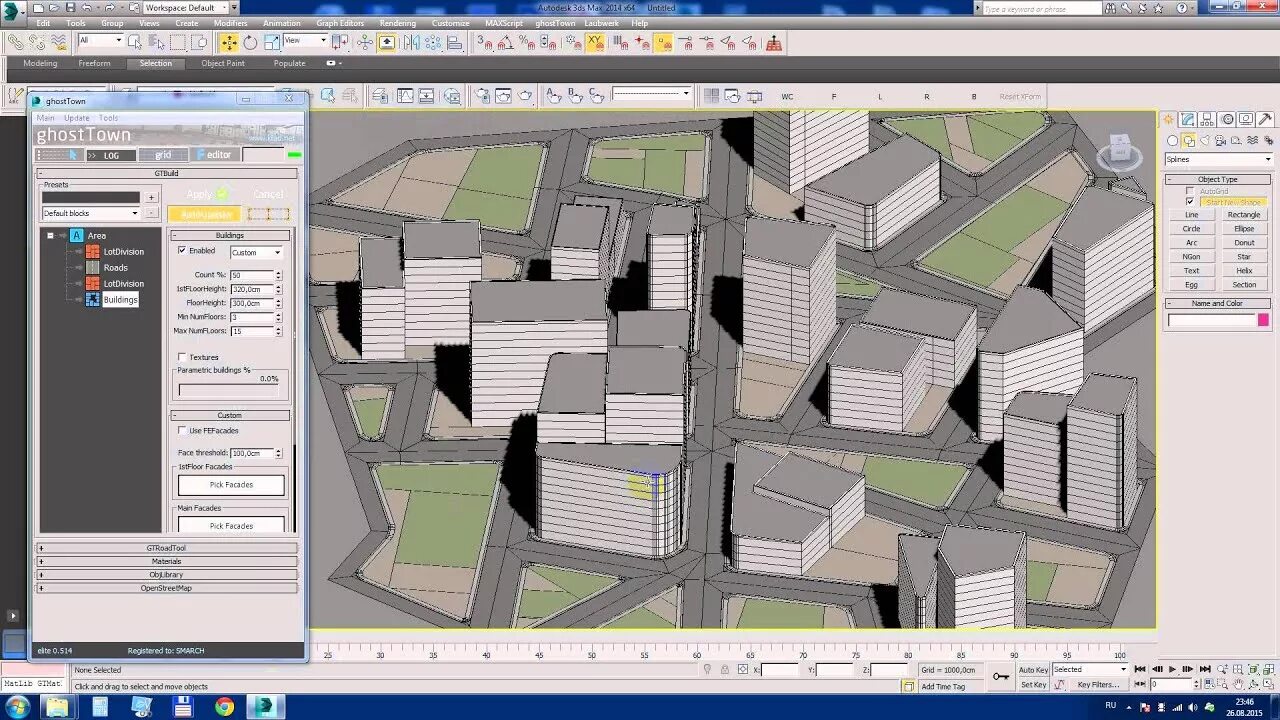Click the Parametric buildings % slider bar
1280x720 pixels.
point(230,391)
